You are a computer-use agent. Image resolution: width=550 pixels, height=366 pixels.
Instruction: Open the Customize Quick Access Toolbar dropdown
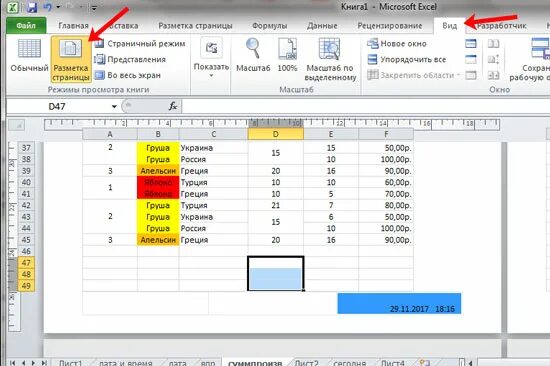click(x=94, y=8)
